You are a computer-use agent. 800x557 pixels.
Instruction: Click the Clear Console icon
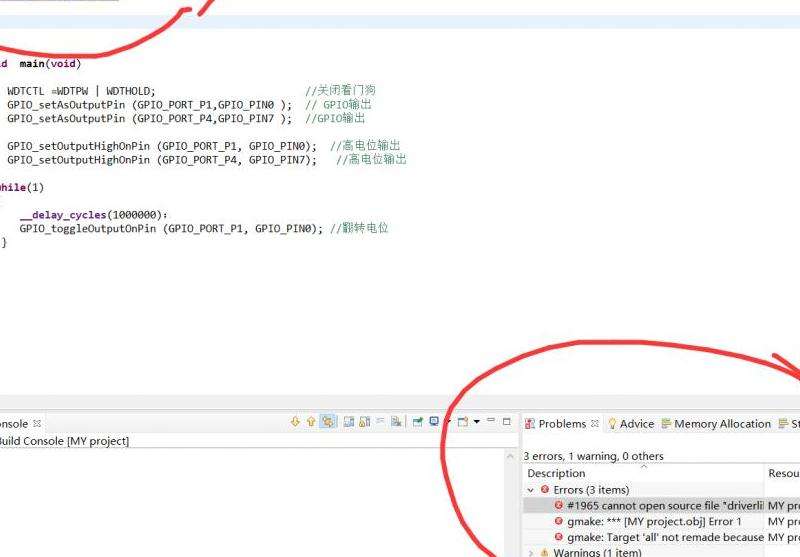coord(396,422)
